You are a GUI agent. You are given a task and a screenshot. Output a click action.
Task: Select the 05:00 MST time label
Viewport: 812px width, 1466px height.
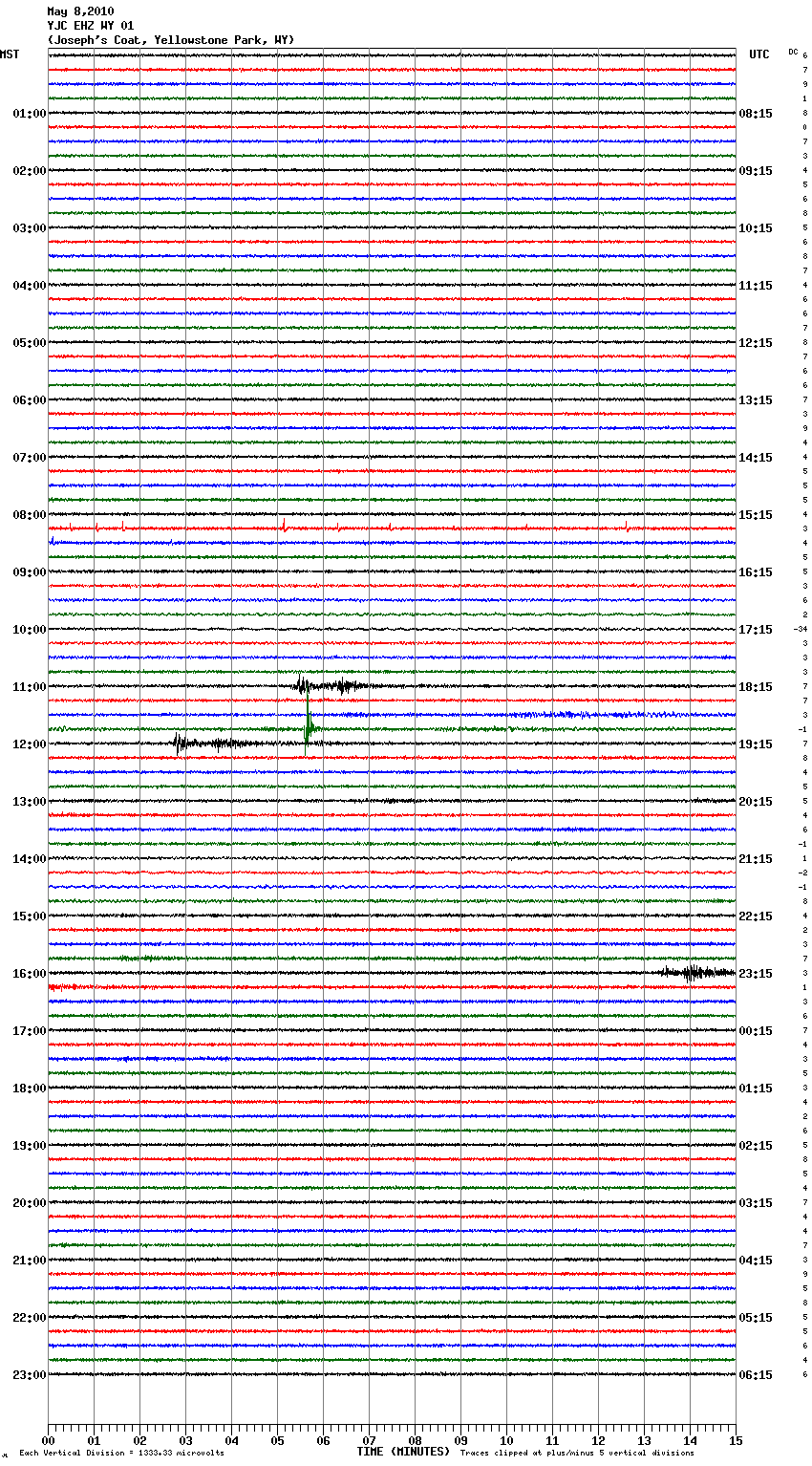(x=30, y=343)
